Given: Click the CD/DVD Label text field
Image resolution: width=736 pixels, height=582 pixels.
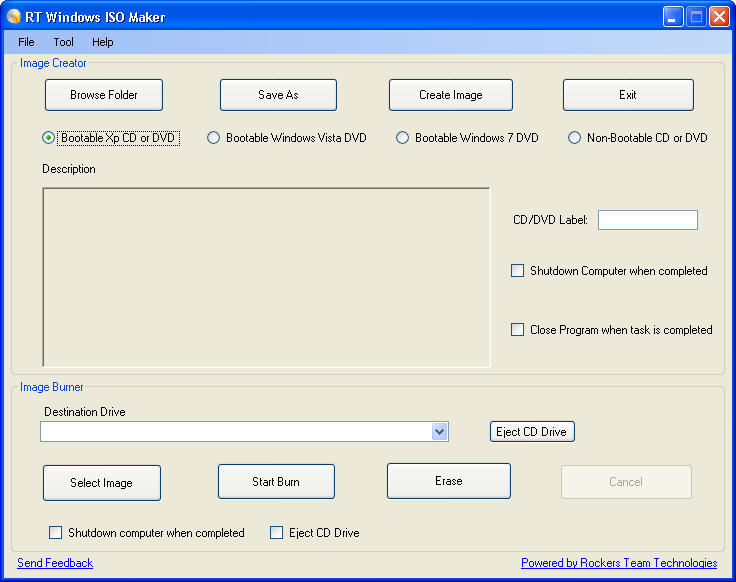Looking at the screenshot, I should point(647,220).
